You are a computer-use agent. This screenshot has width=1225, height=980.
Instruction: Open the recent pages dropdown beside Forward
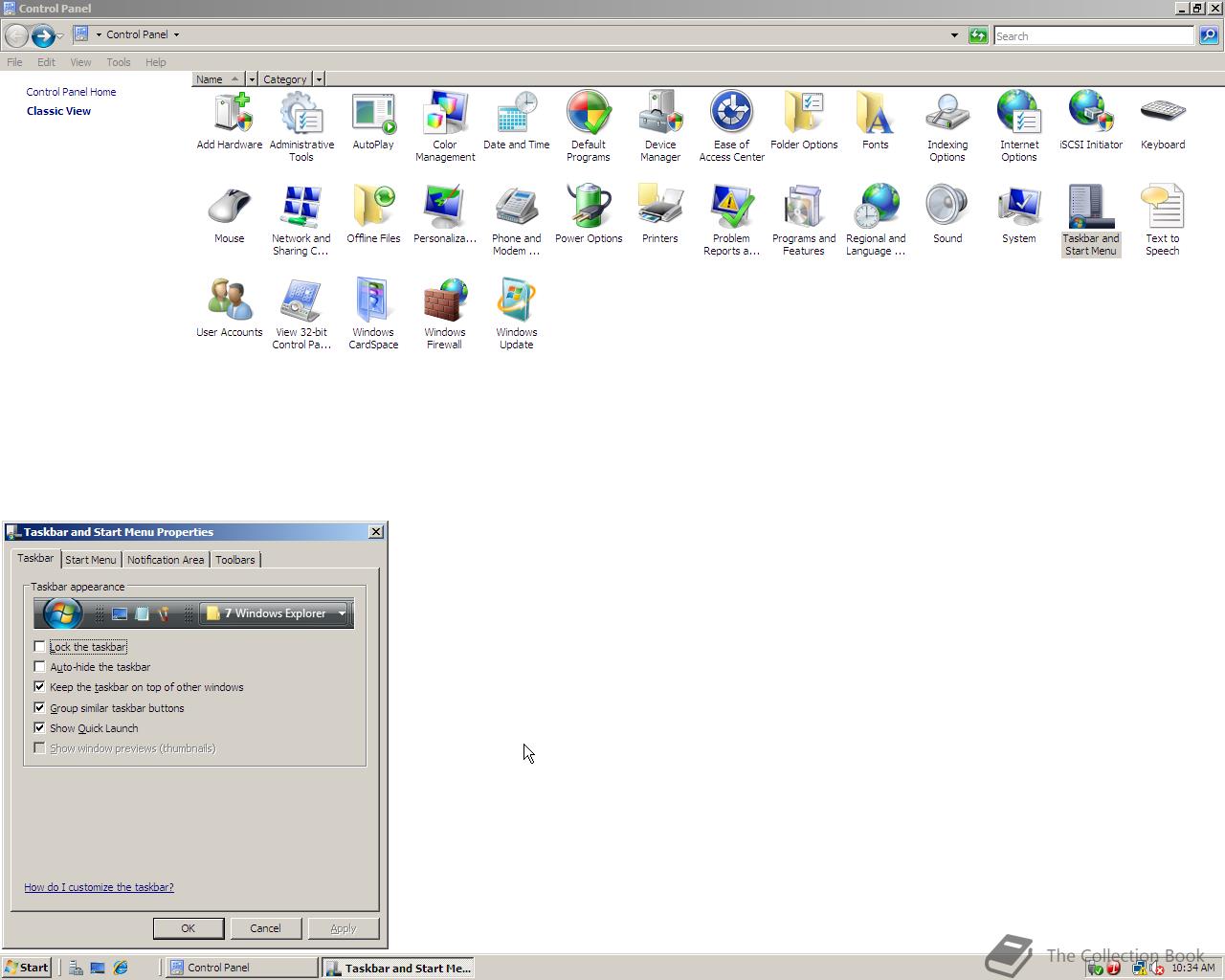60,36
